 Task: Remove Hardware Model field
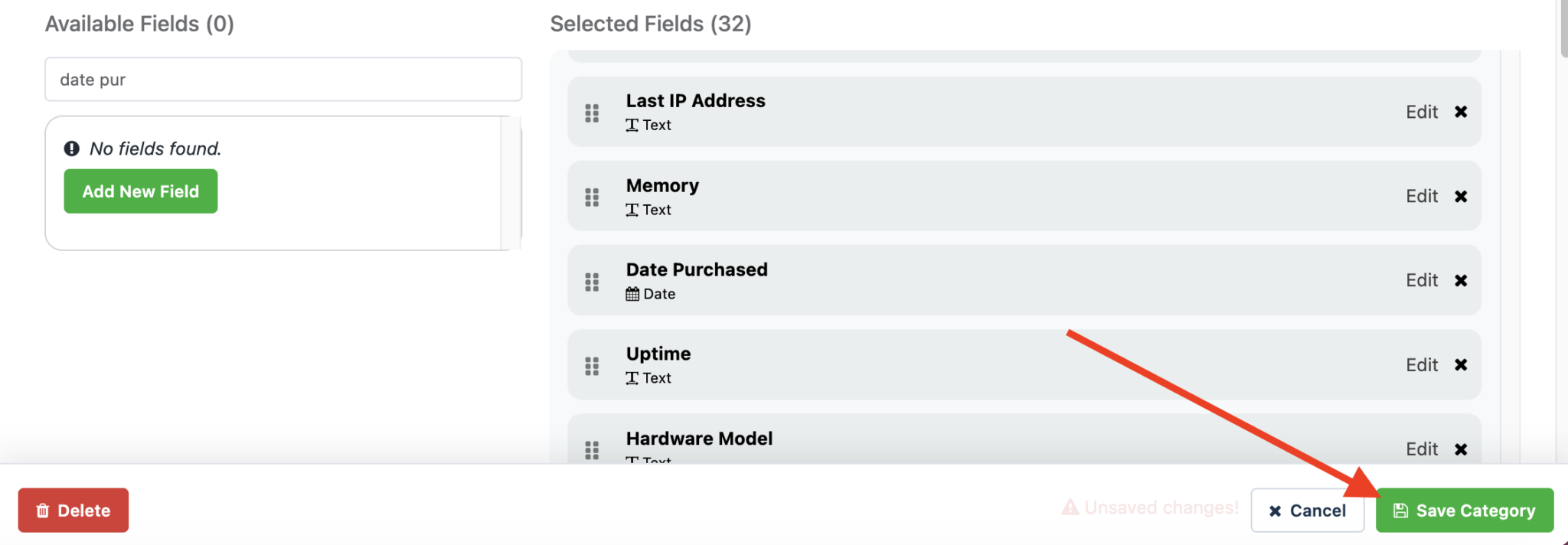1461,449
